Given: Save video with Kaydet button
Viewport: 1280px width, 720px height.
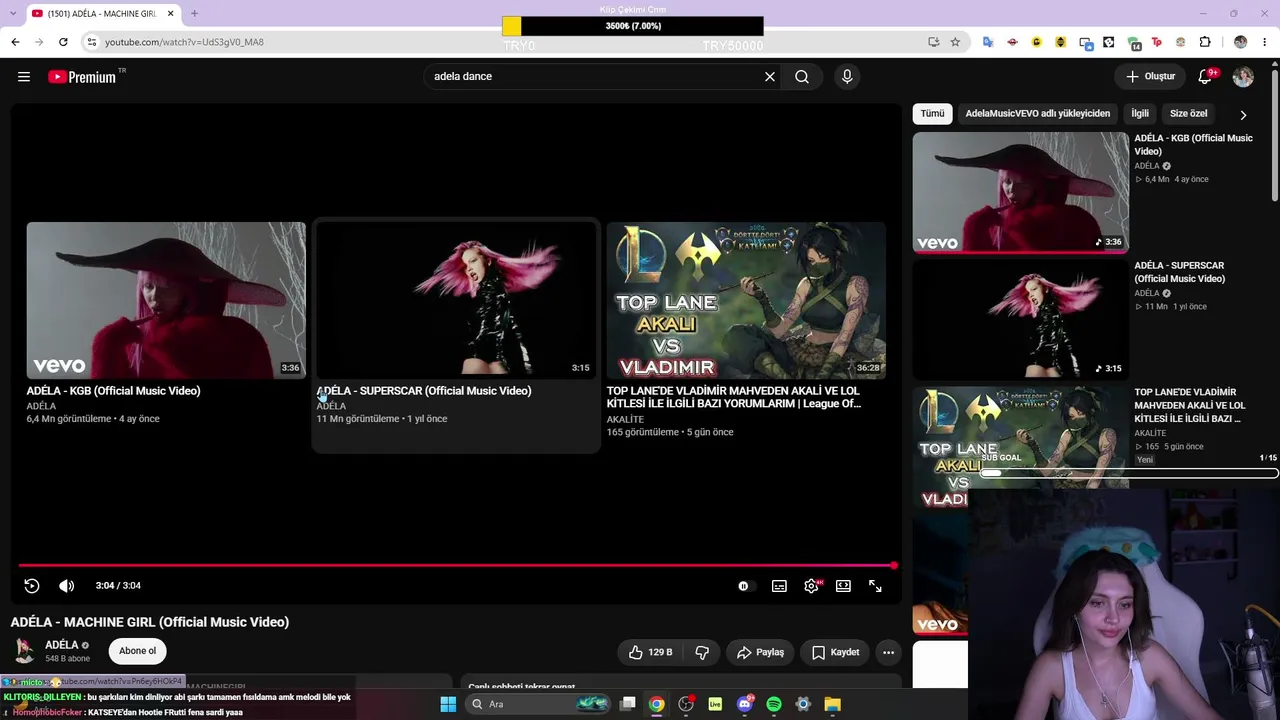Looking at the screenshot, I should tap(835, 652).
